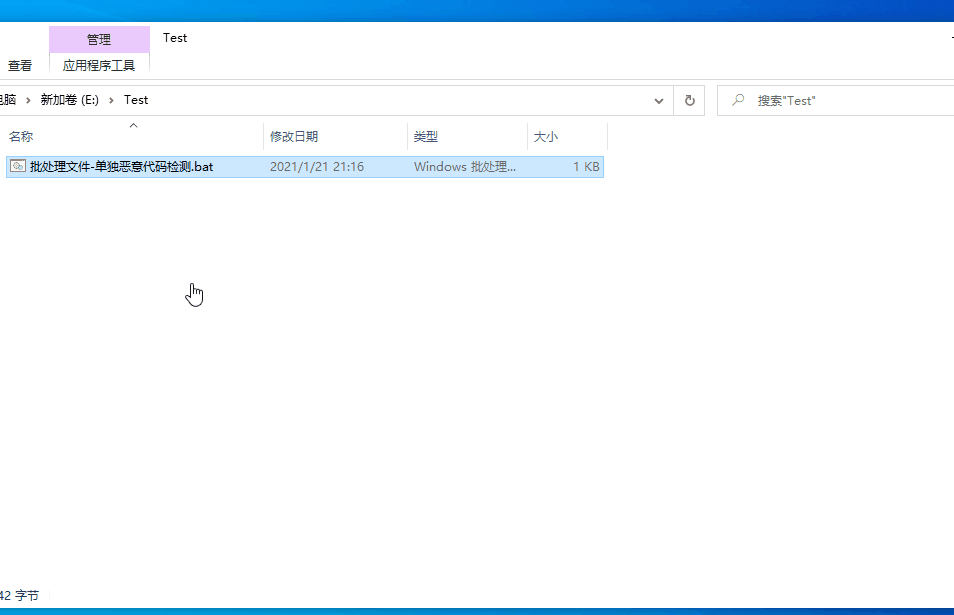Click Test in the breadcrumb path
The width and height of the screenshot is (954, 615).
pyautogui.click(x=135, y=99)
